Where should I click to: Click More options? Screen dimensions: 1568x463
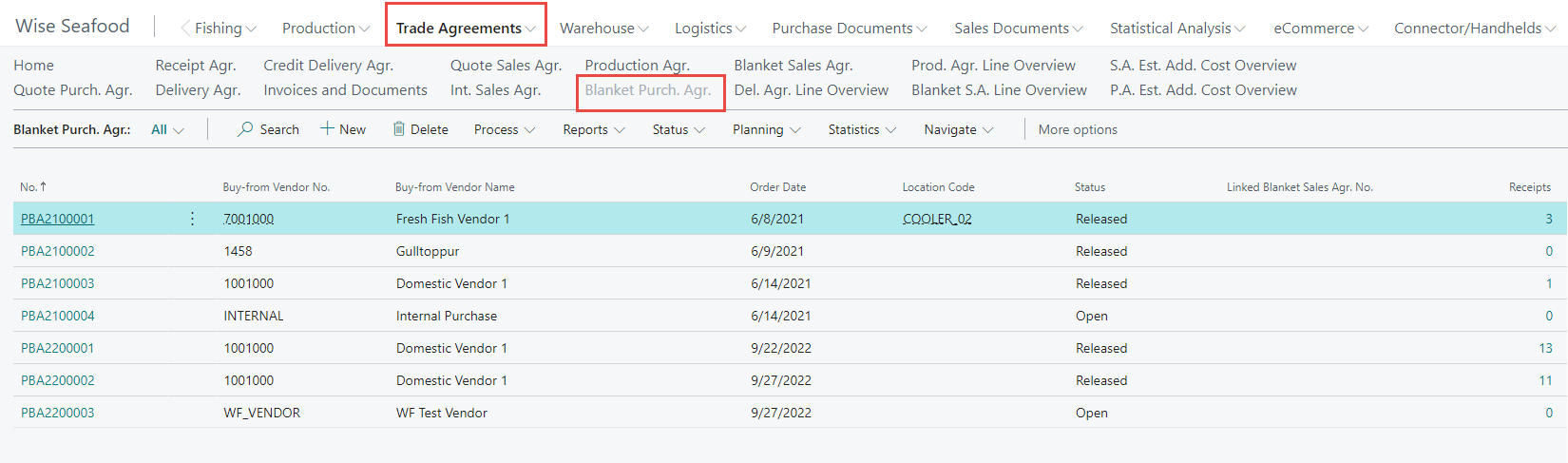pyautogui.click(x=1078, y=129)
